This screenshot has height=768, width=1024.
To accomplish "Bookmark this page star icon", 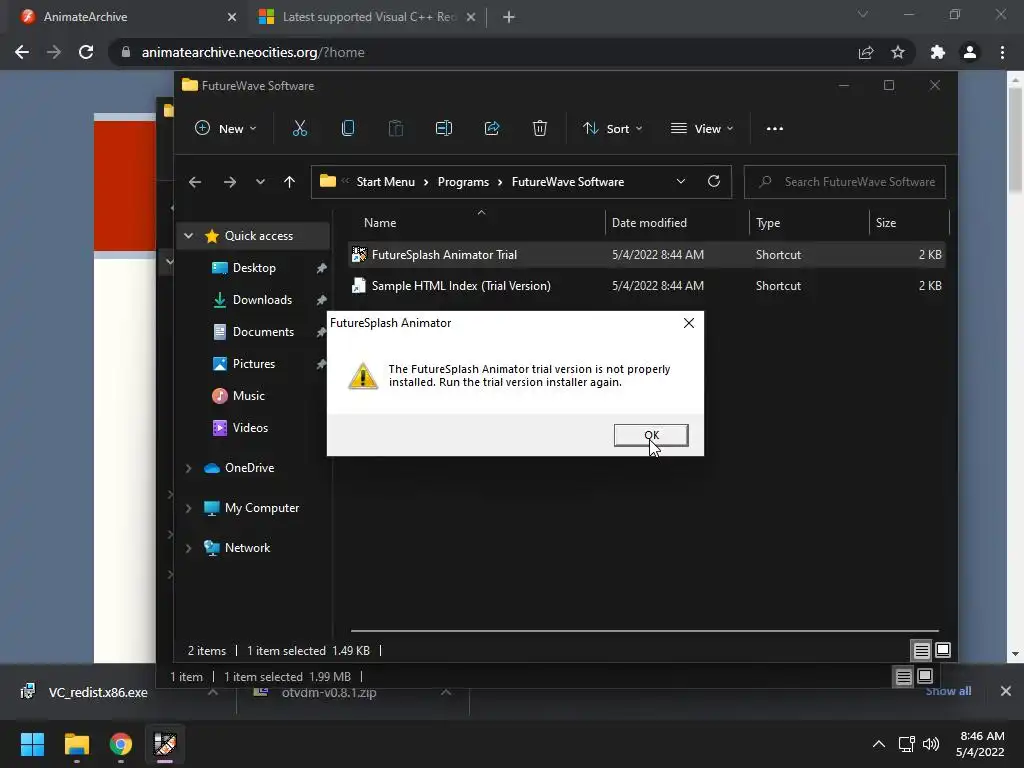I will (898, 52).
